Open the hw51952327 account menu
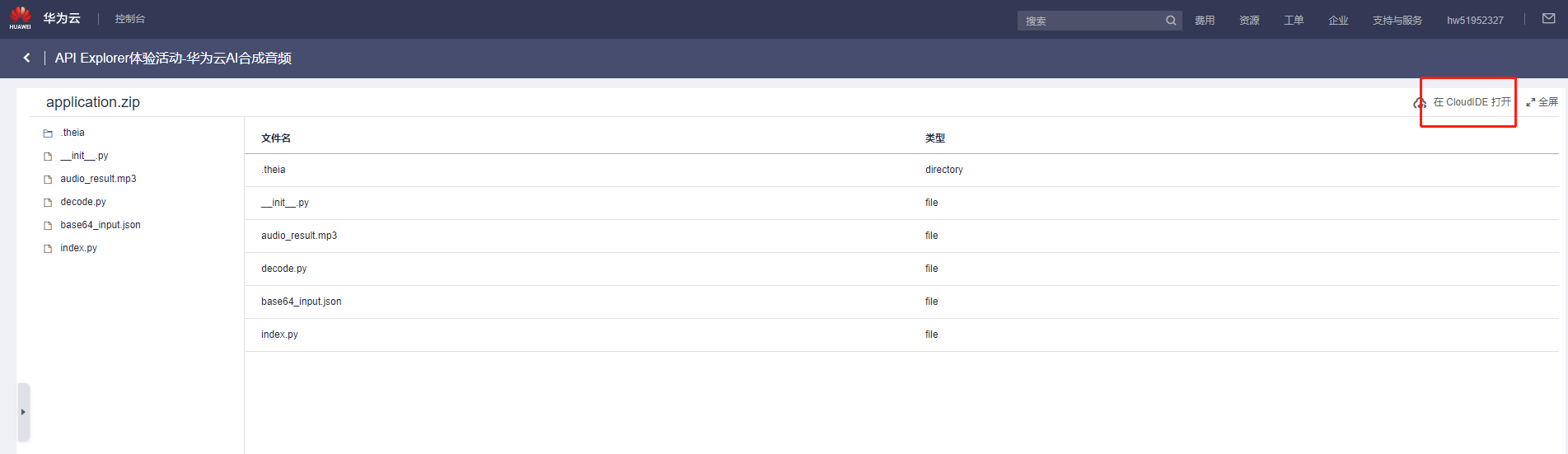Screen dimensions: 1568x454 (1475, 21)
